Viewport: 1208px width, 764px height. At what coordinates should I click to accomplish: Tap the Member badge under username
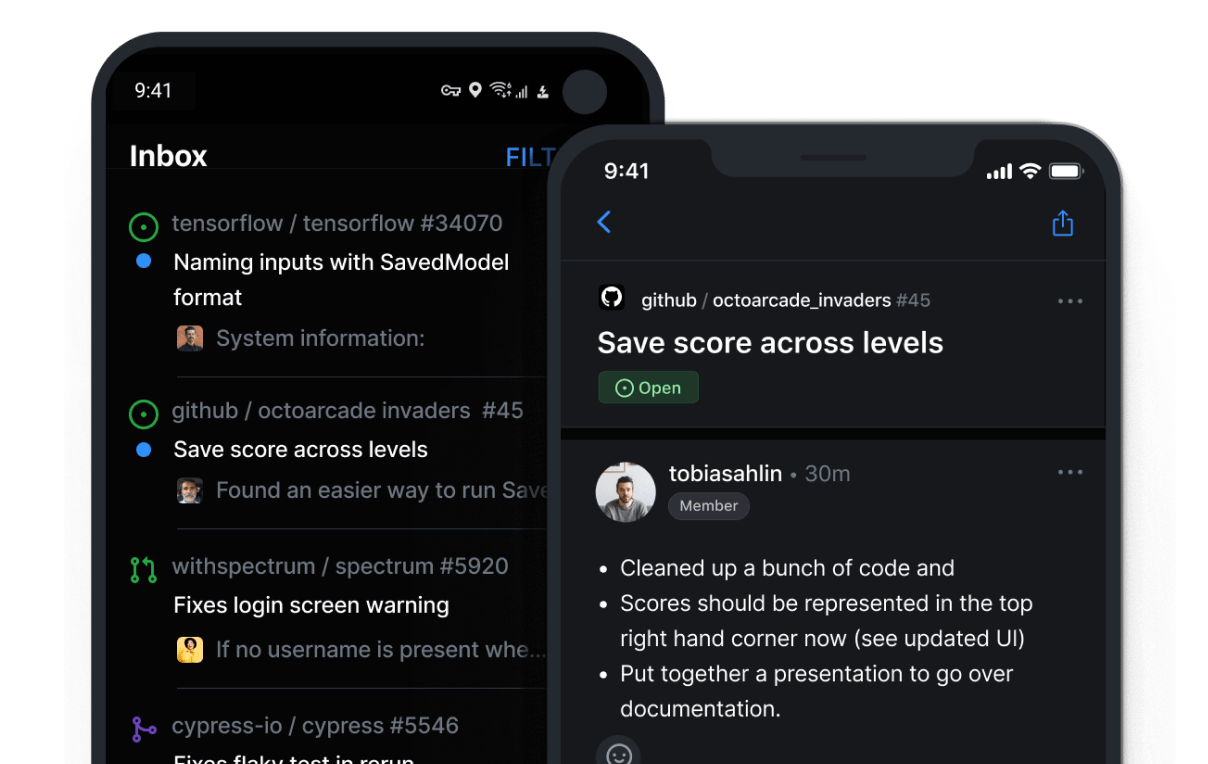pos(708,506)
